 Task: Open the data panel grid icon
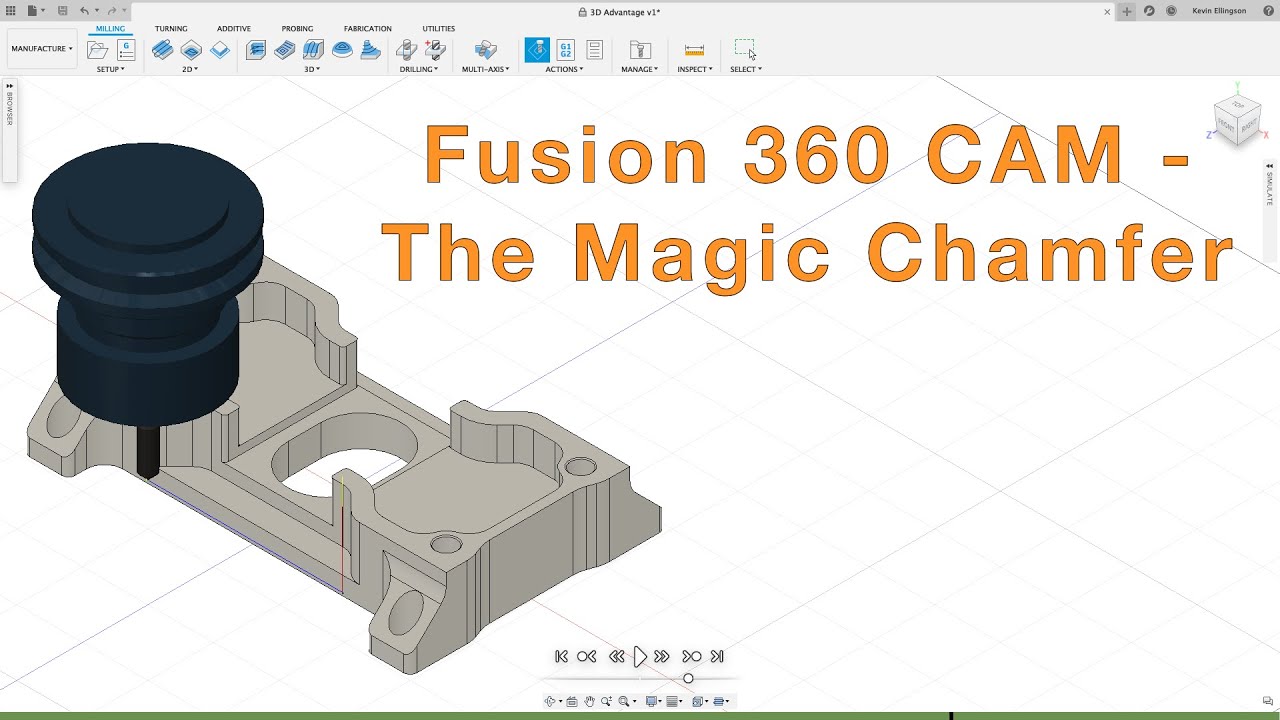[x=11, y=11]
